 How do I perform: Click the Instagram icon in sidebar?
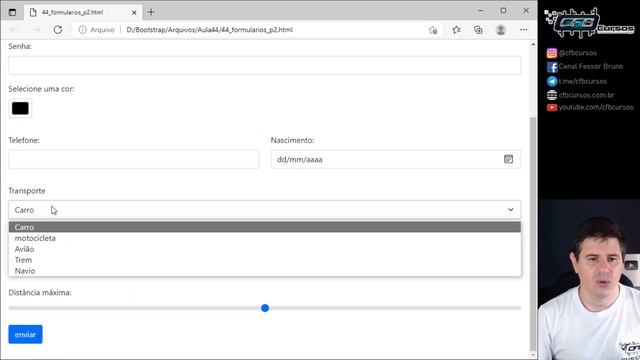point(552,53)
